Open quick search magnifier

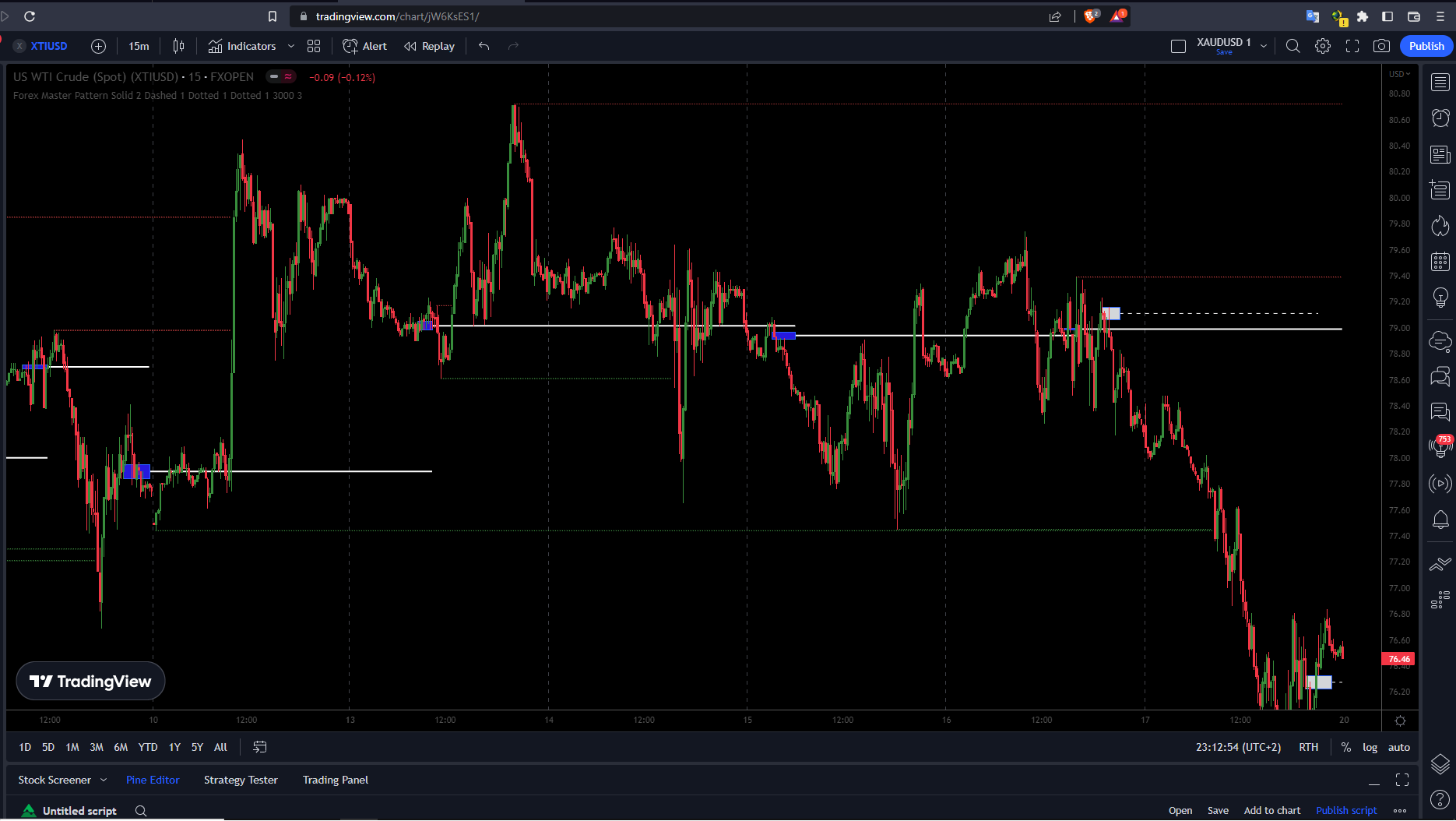click(1293, 46)
